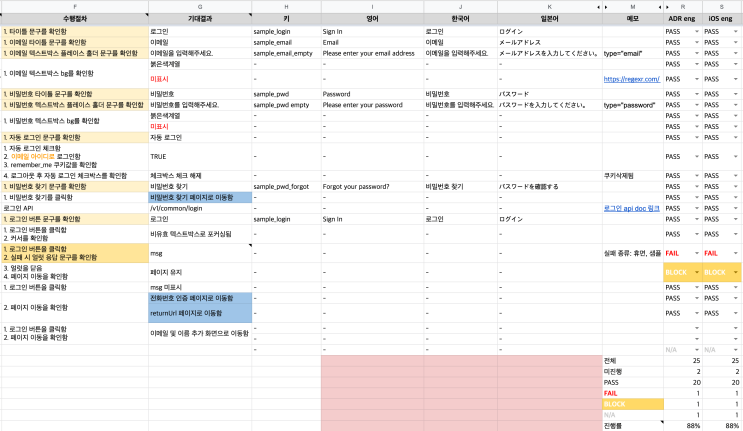Select the 'Forgot your password?' cell
The width and height of the screenshot is (743, 431).
(x=372, y=187)
